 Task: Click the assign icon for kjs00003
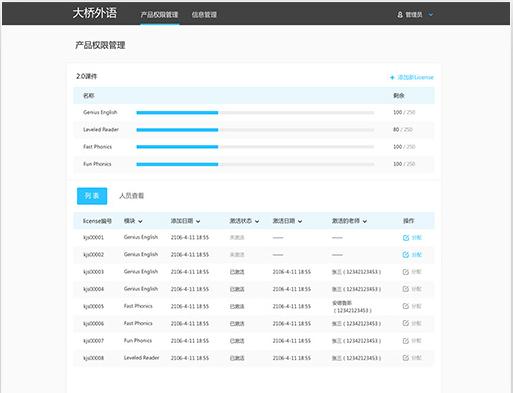406,272
